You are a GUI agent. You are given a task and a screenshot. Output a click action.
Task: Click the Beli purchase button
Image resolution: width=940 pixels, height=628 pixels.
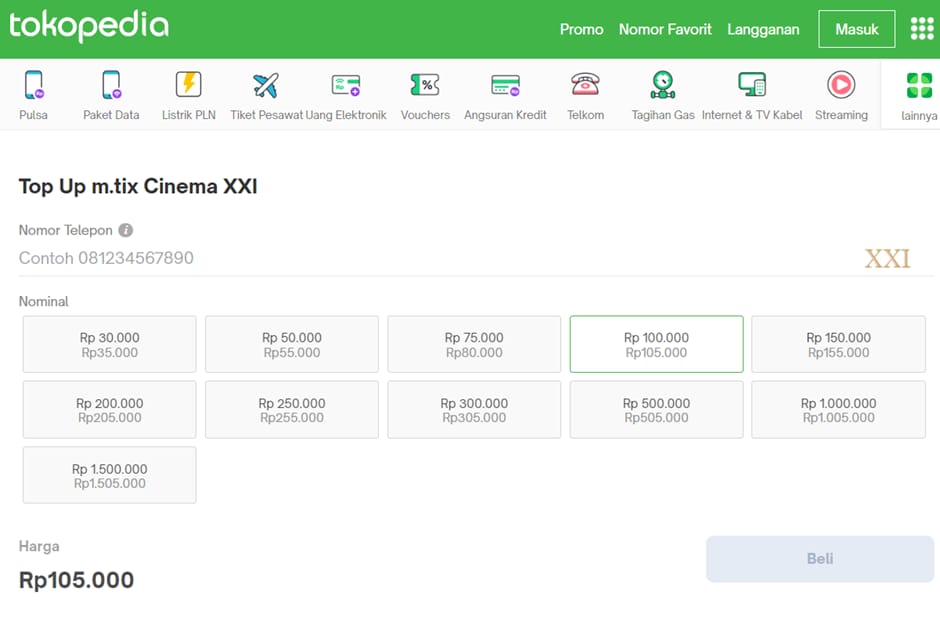coord(820,559)
